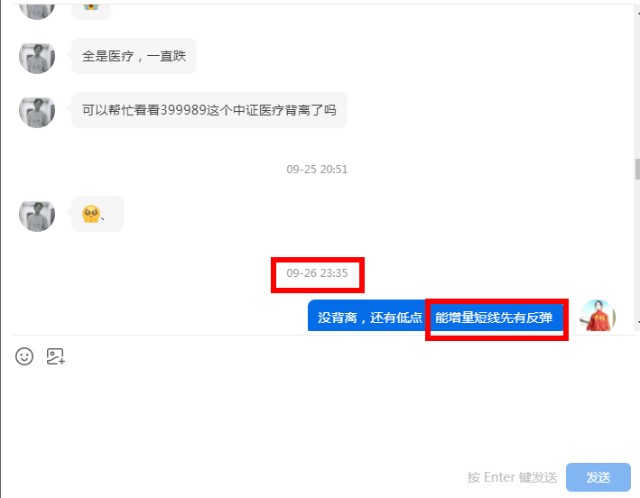The width and height of the screenshot is (640, 498).
Task: Click the partially visible emoji bubble at top
Action: [x=91, y=11]
